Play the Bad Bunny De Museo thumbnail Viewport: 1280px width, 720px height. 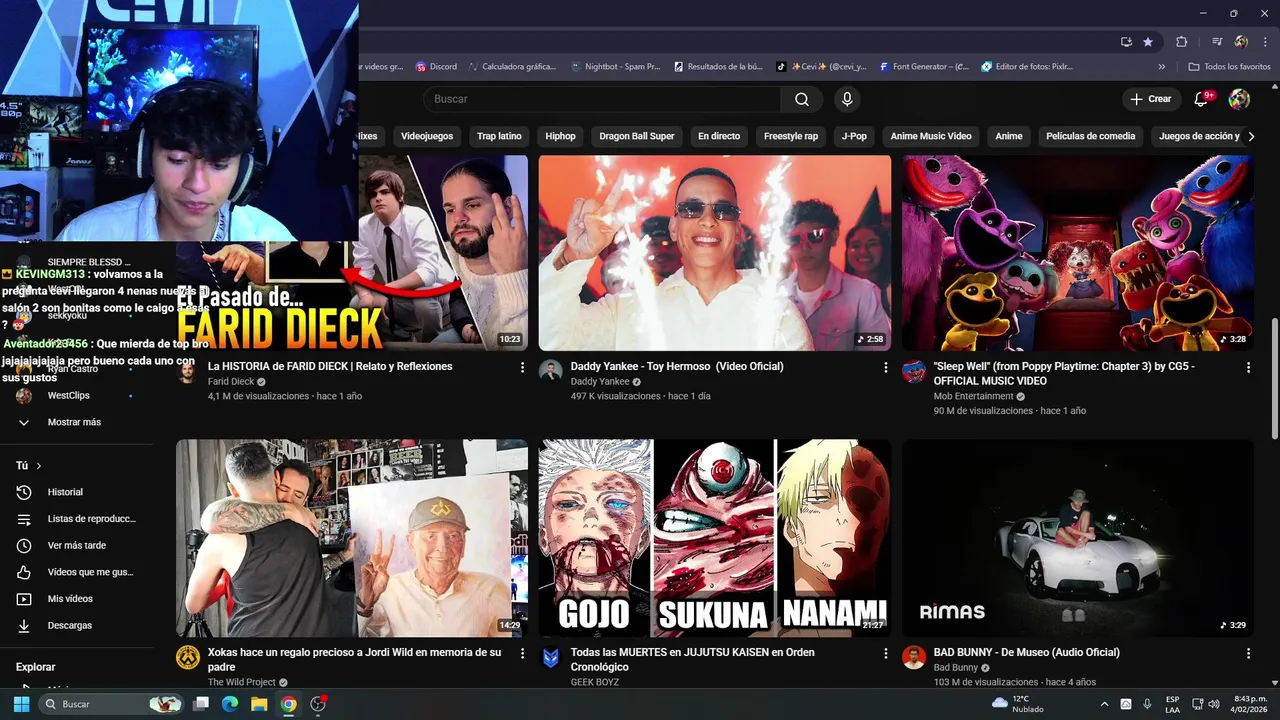tap(1078, 538)
